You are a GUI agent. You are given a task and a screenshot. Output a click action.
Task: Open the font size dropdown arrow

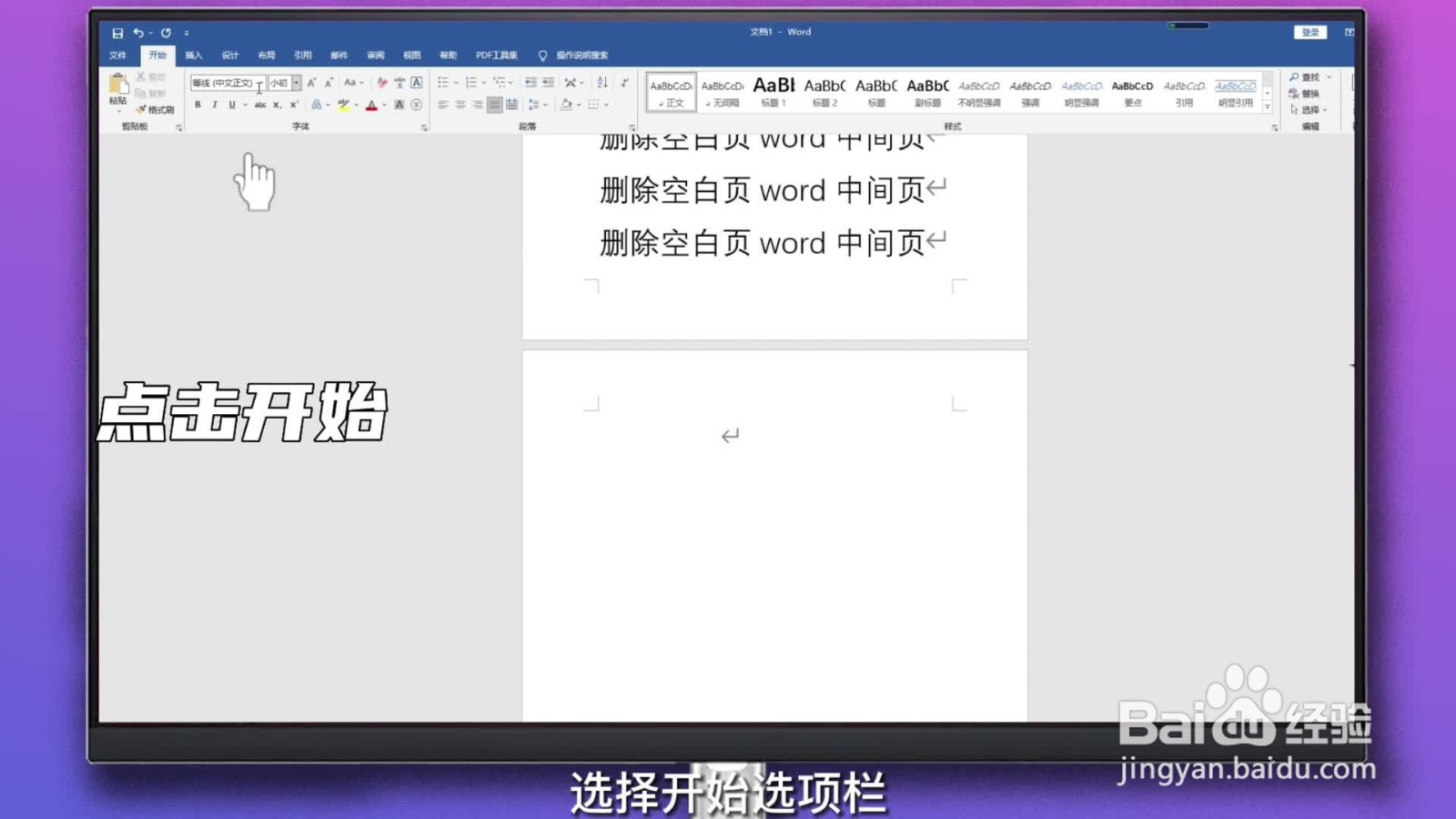point(296,82)
